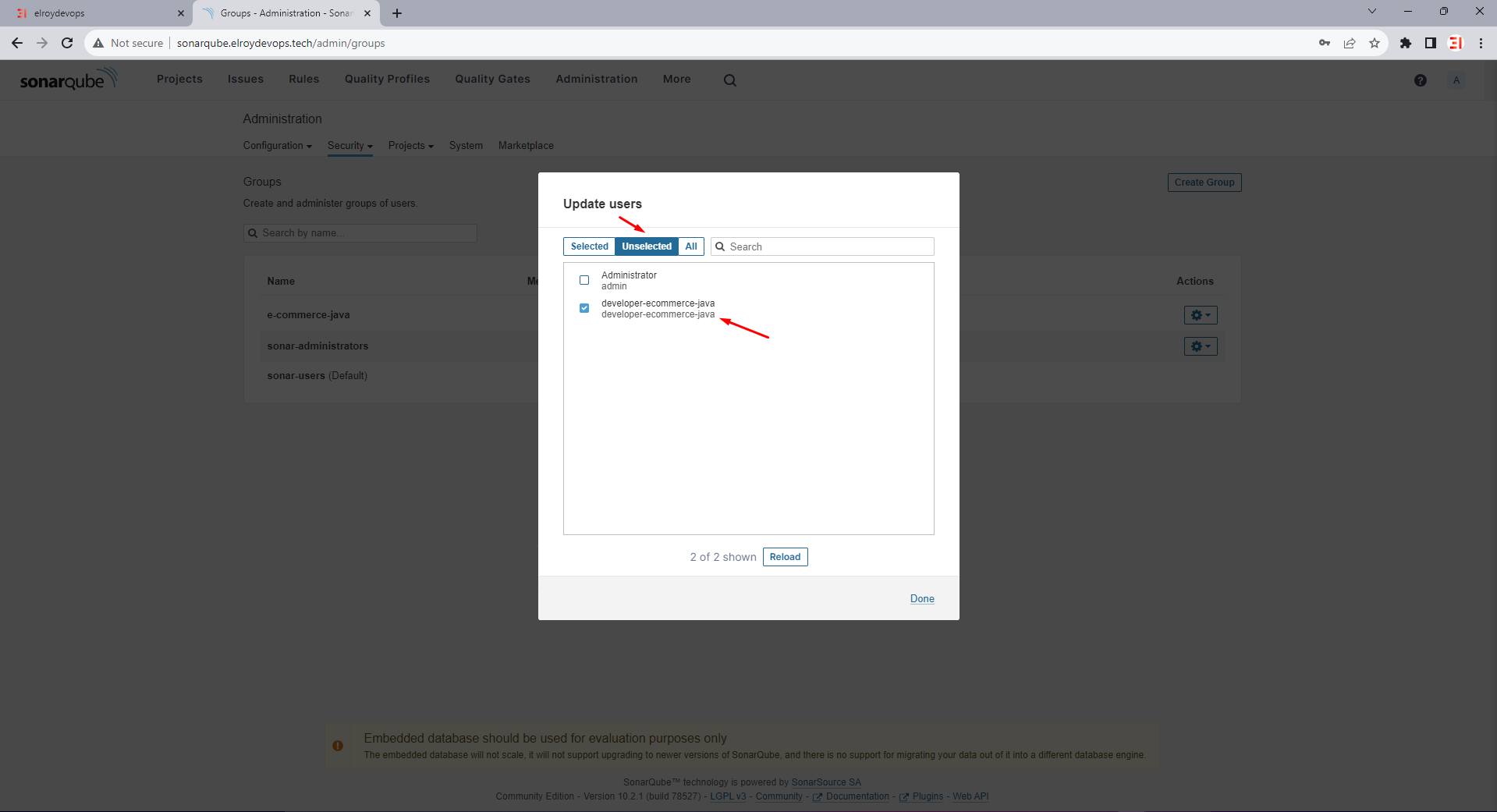Open the browser extensions puzzle icon
1497x812 pixels.
click(x=1406, y=43)
